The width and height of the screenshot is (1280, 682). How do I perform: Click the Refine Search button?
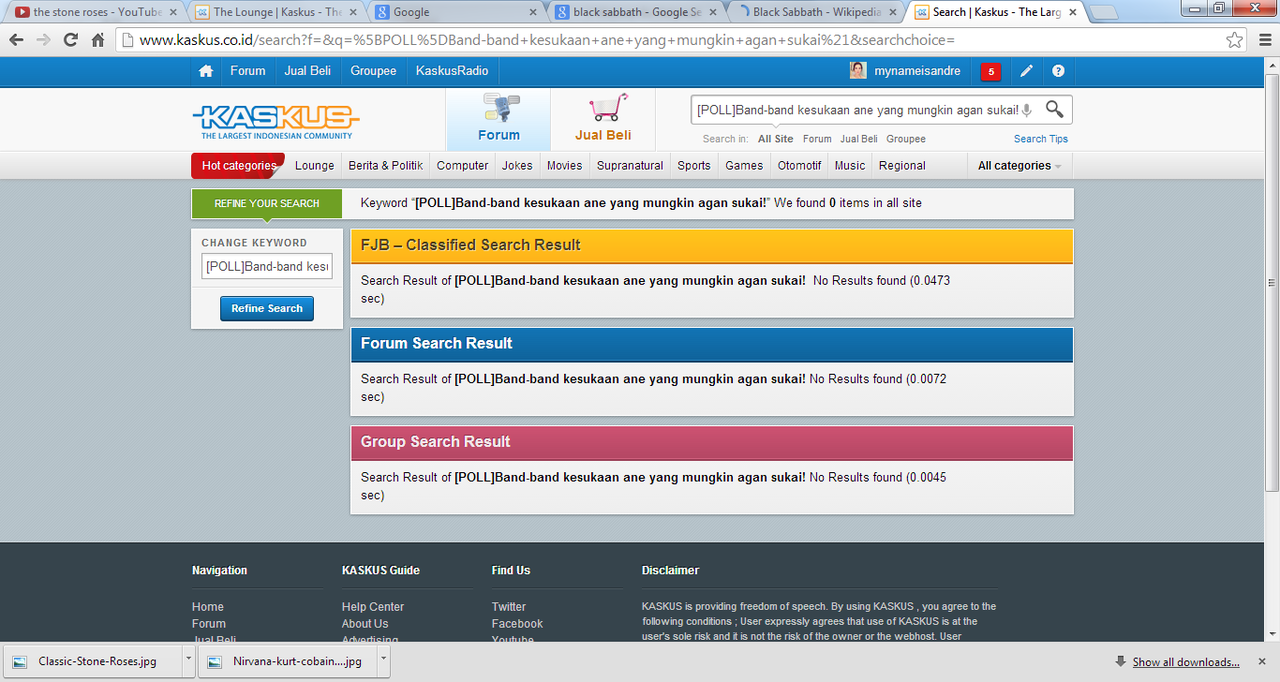[267, 309]
